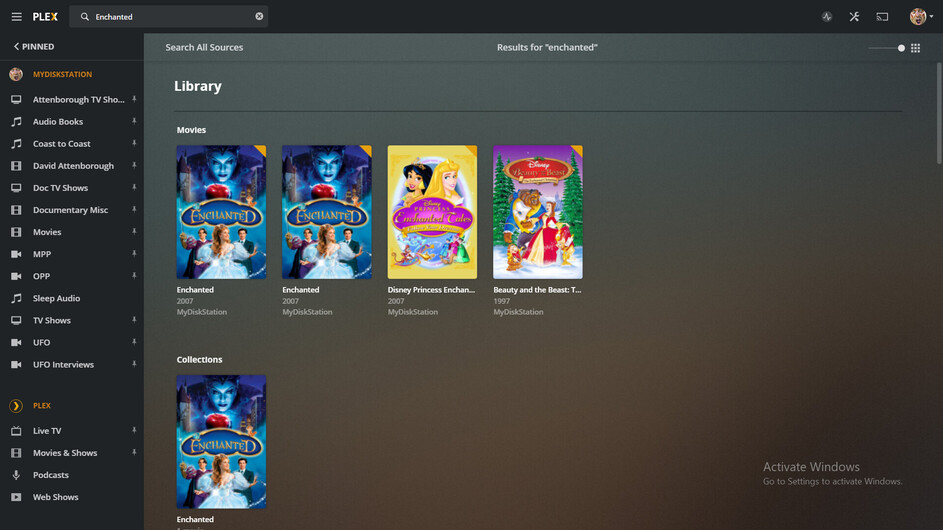The width and height of the screenshot is (943, 530).
Task: Open second Enchanted movie poster
Action: point(327,212)
